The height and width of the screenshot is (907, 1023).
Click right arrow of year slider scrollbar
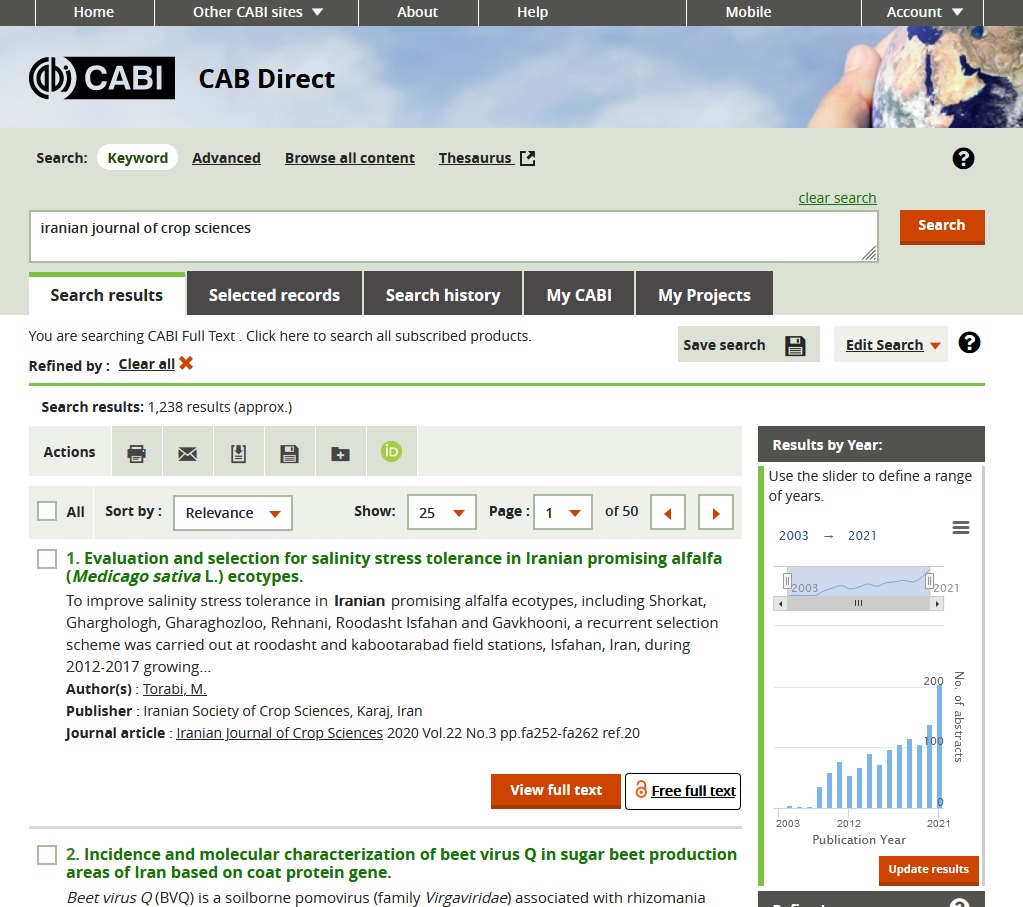937,604
